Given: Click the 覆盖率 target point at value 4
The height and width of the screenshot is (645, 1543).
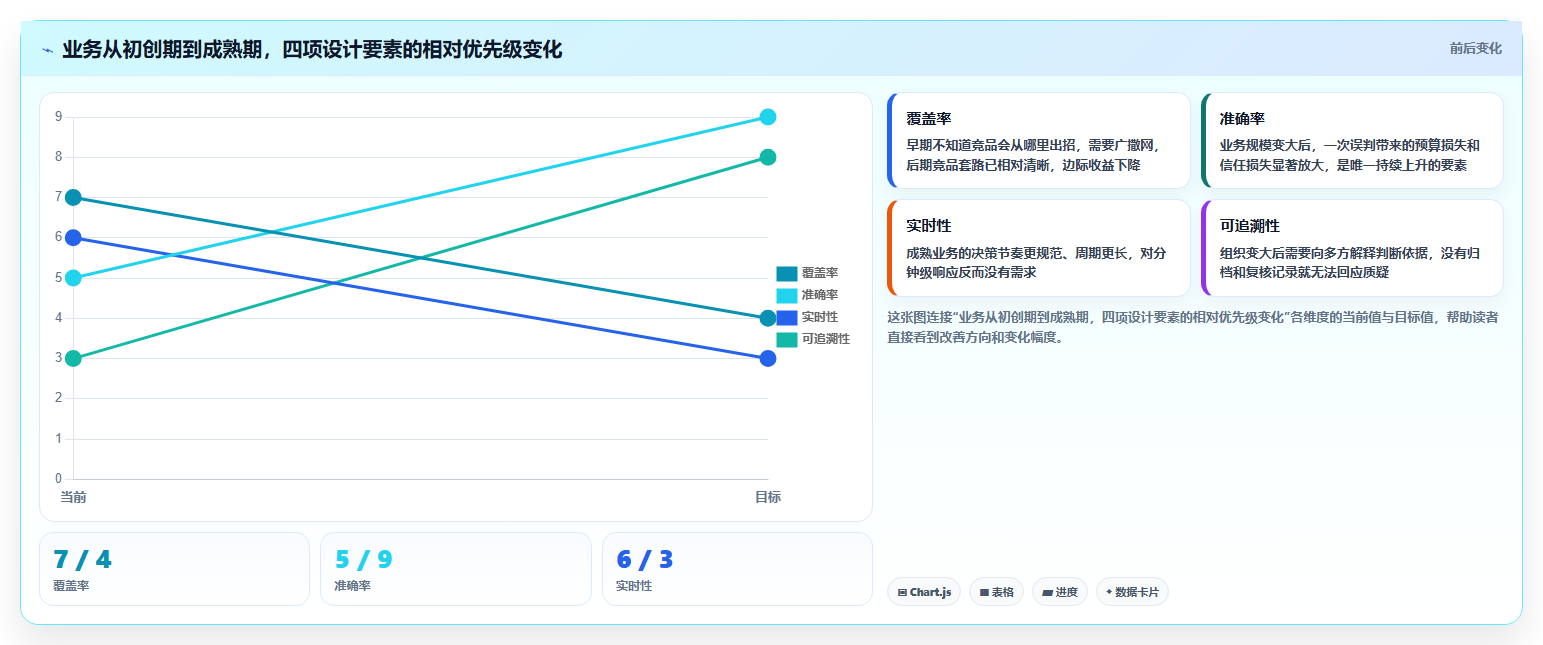Looking at the screenshot, I should (768, 318).
